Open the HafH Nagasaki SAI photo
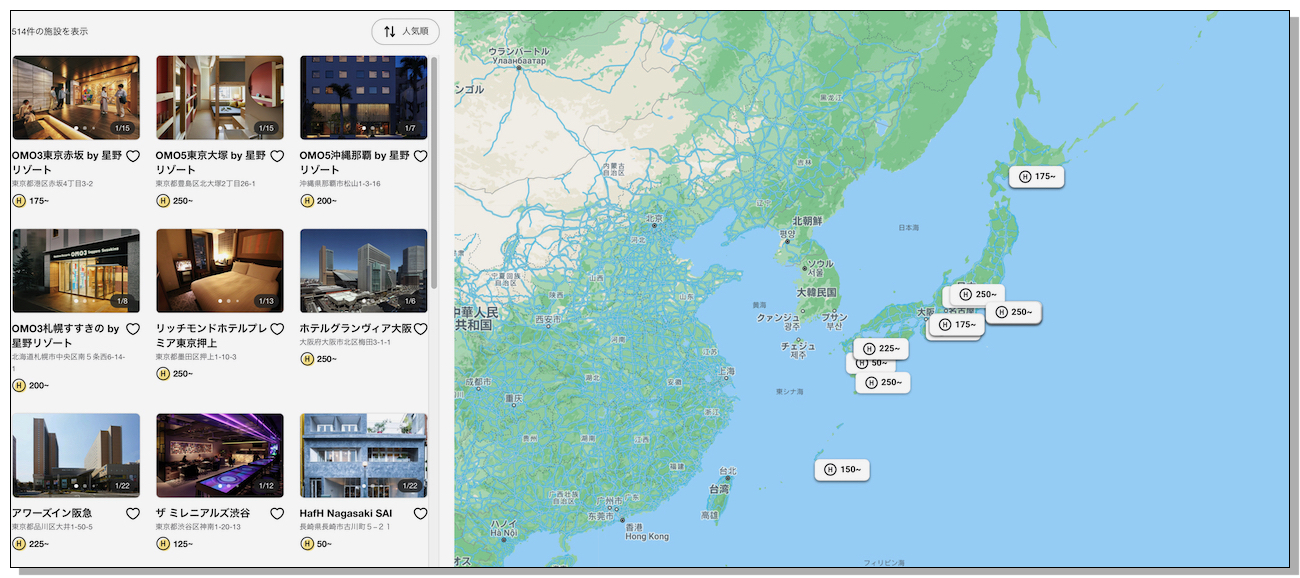The height and width of the screenshot is (578, 1300). pos(364,456)
